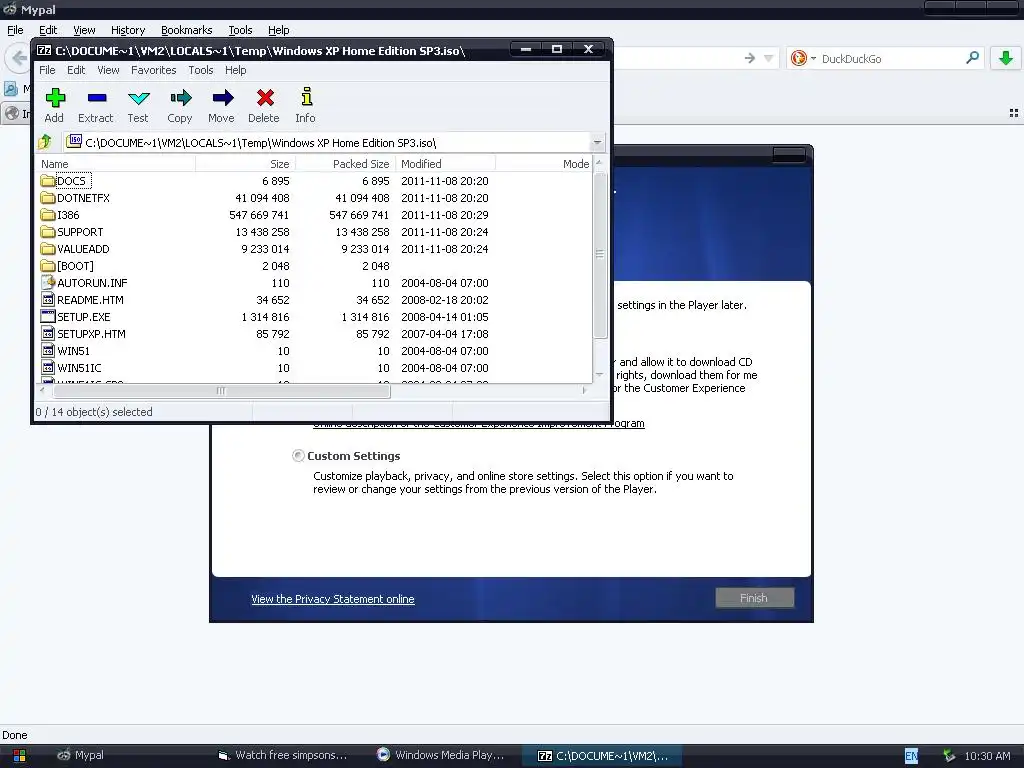Open the search engine selector dropdown
The height and width of the screenshot is (768, 1024).
tap(814, 58)
